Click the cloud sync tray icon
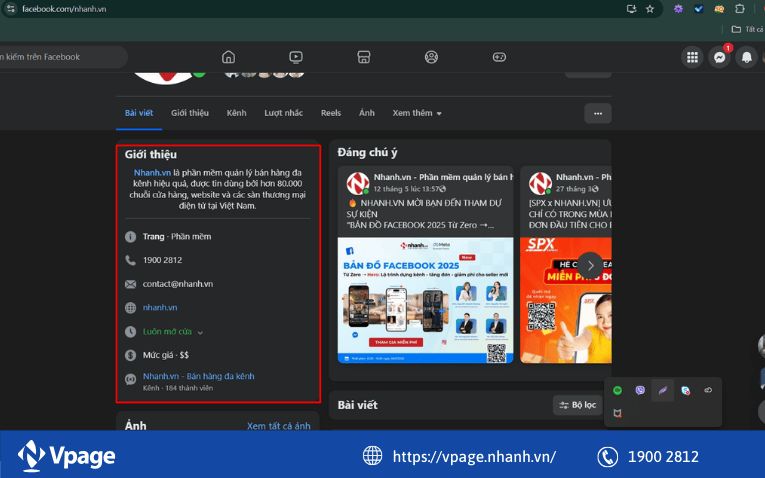The image size is (765, 478). click(x=708, y=390)
